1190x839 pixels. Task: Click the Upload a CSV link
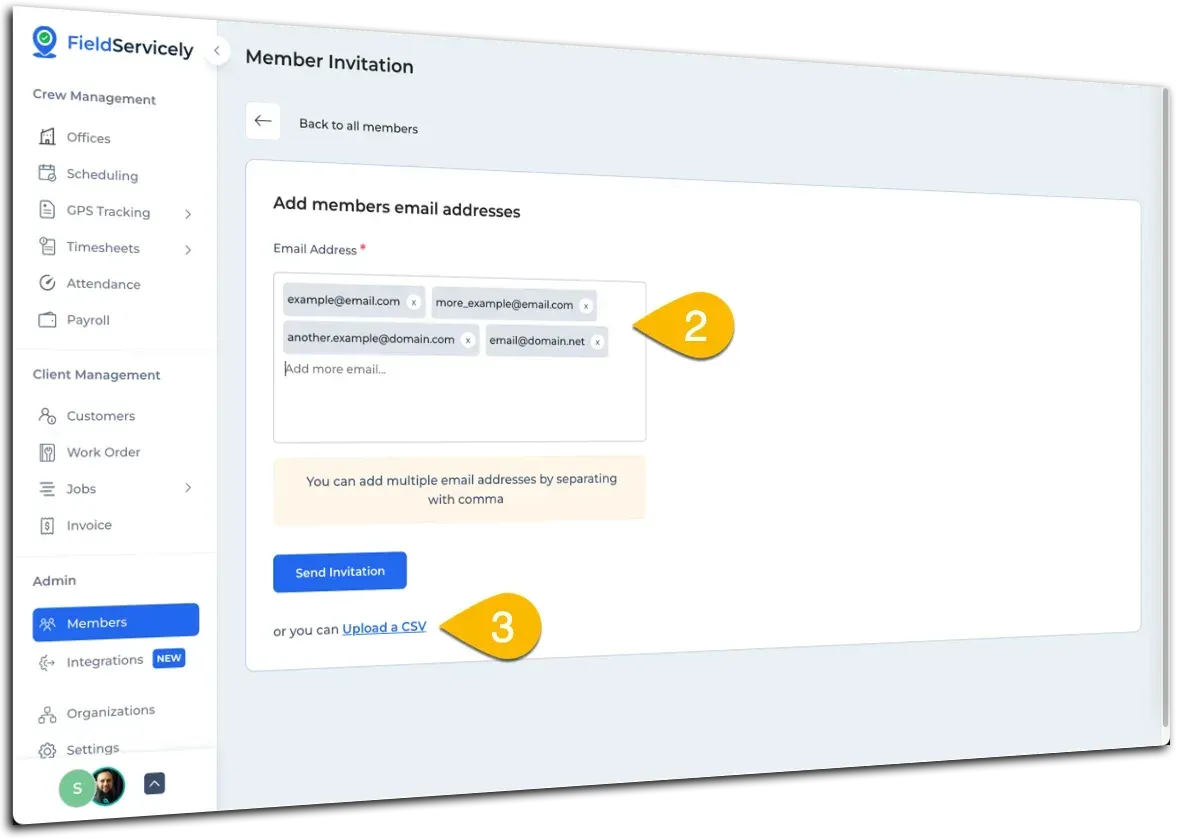[x=384, y=628]
